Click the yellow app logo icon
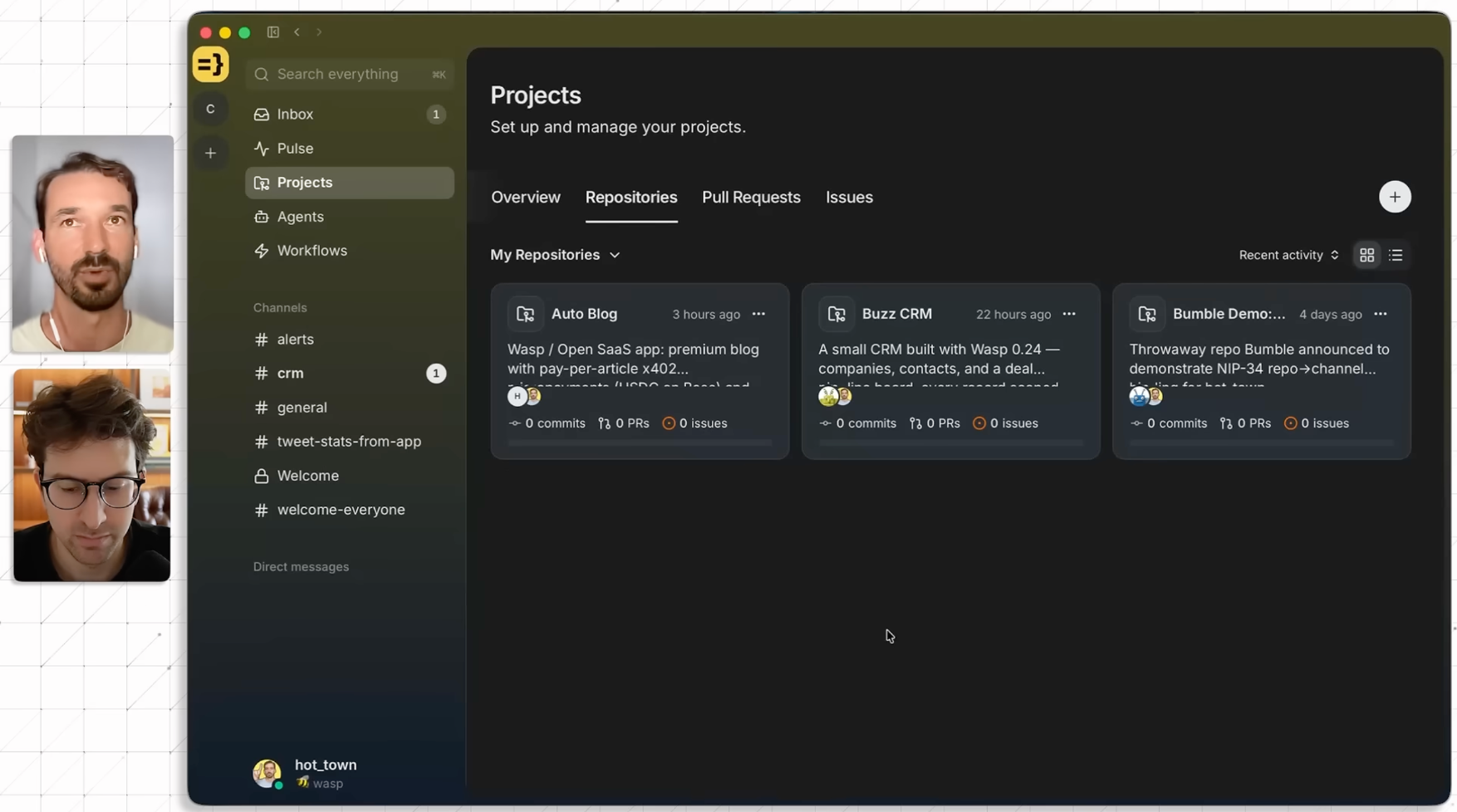 (210, 65)
